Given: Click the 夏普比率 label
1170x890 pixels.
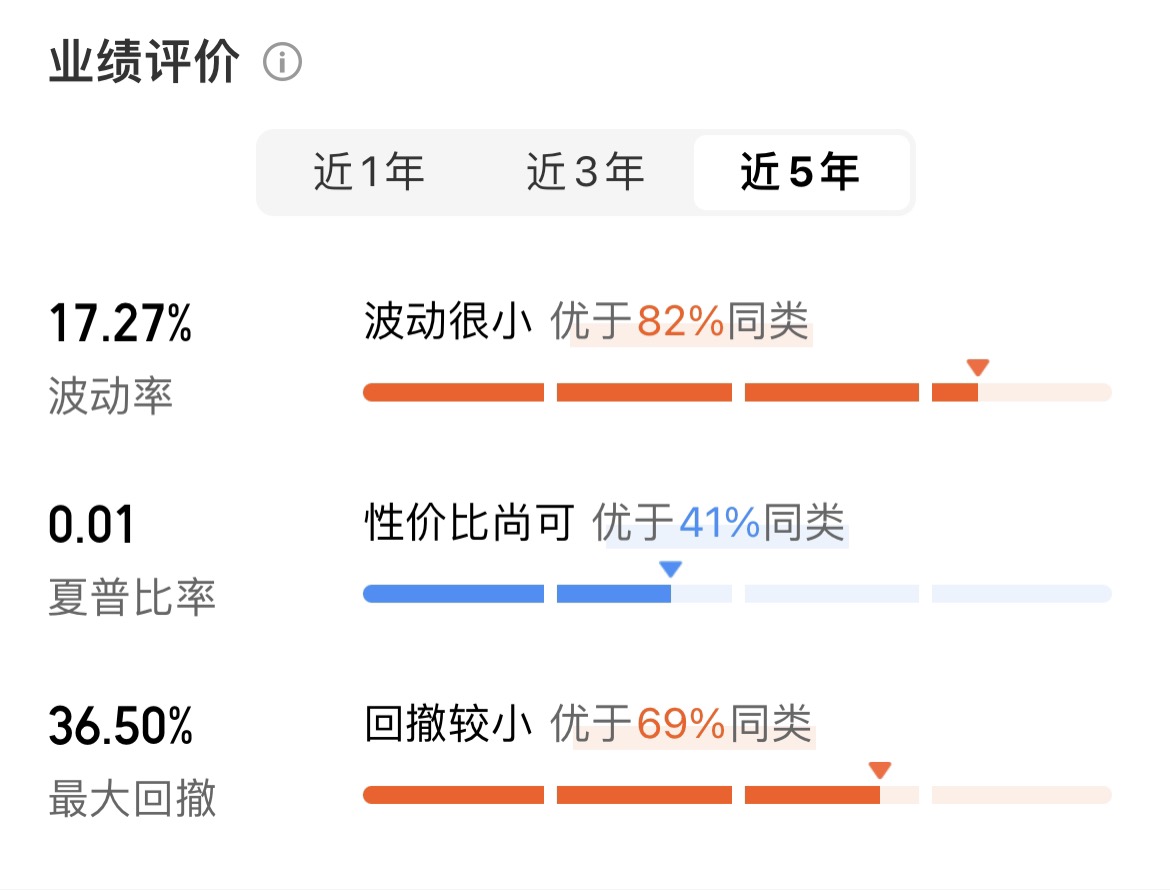Looking at the screenshot, I should coord(132,597).
